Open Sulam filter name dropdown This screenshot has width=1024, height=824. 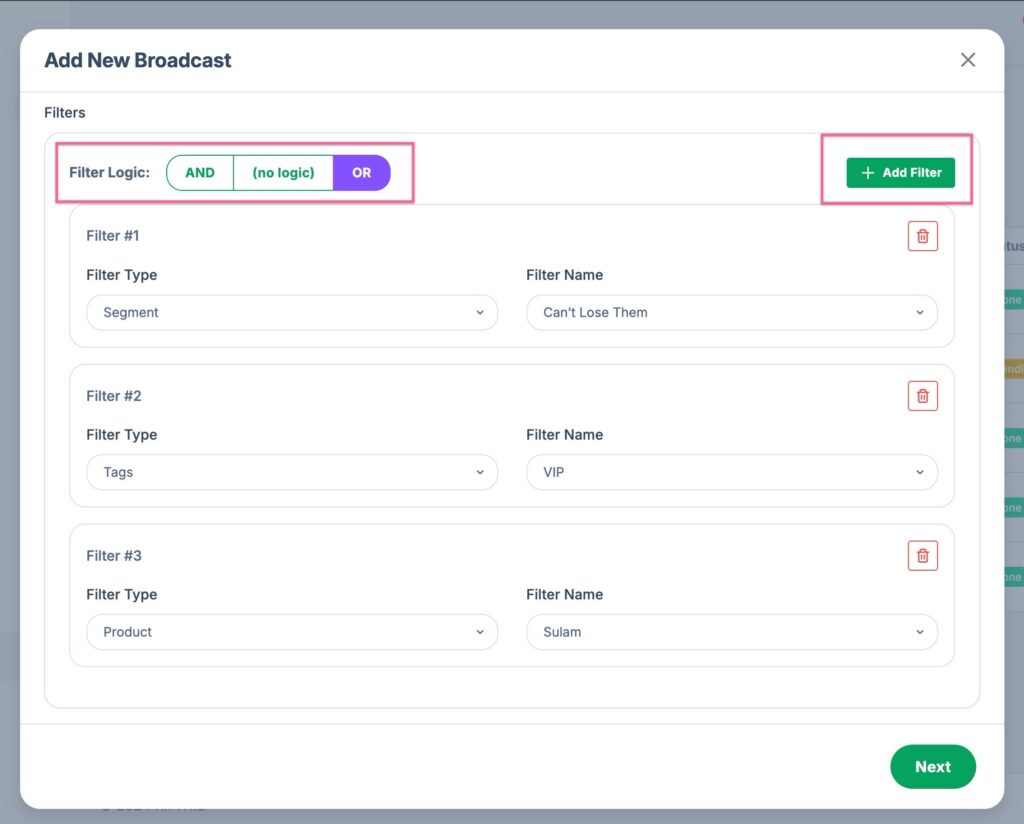(731, 632)
